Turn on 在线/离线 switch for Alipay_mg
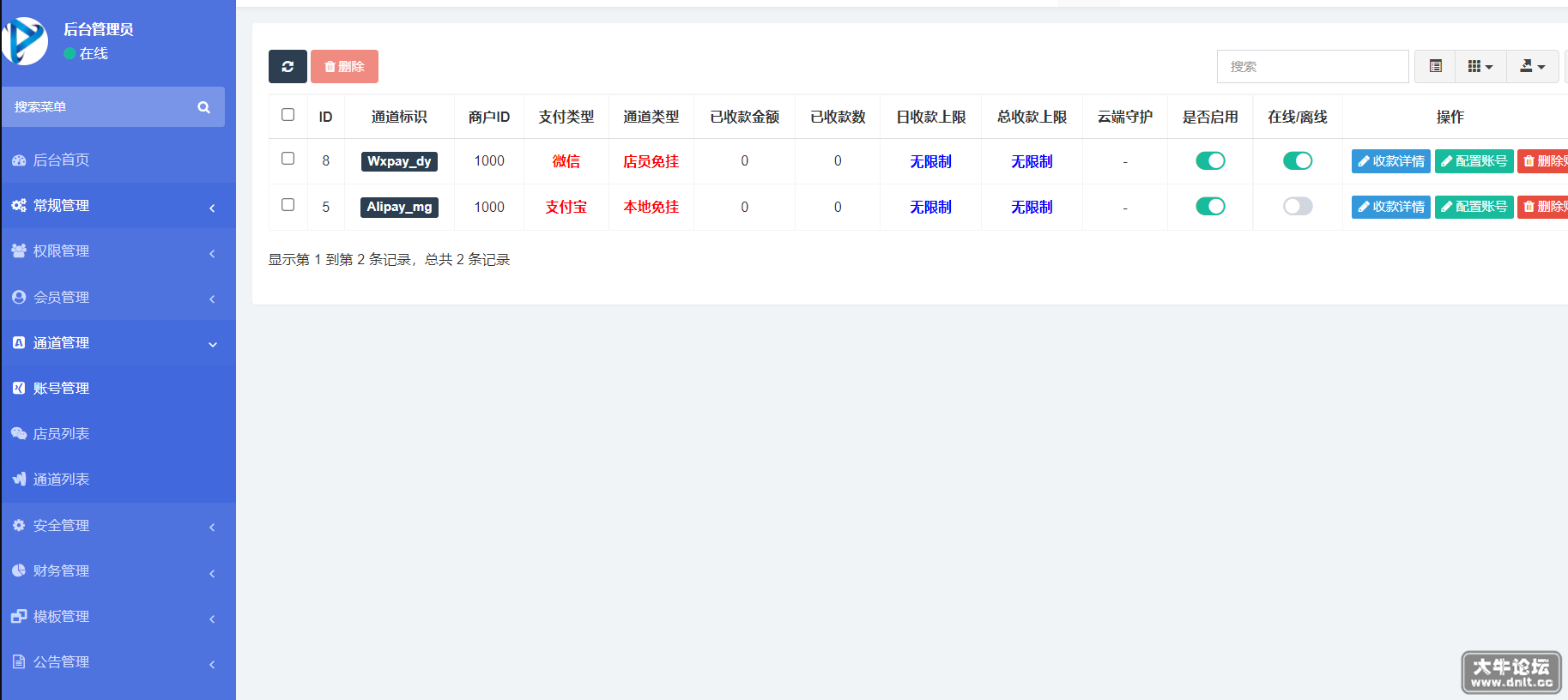The image size is (1568, 700). point(1298,206)
